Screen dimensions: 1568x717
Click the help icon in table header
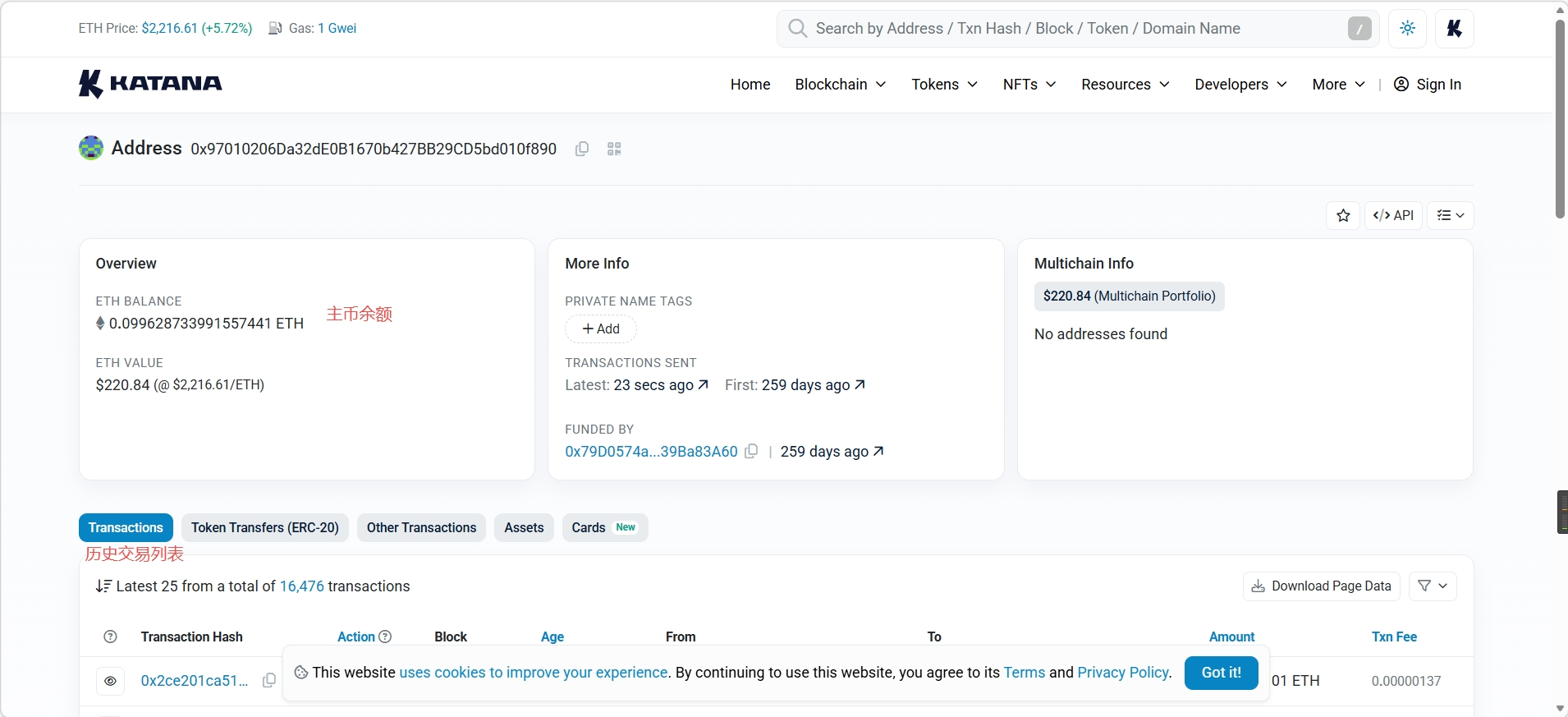coord(111,637)
